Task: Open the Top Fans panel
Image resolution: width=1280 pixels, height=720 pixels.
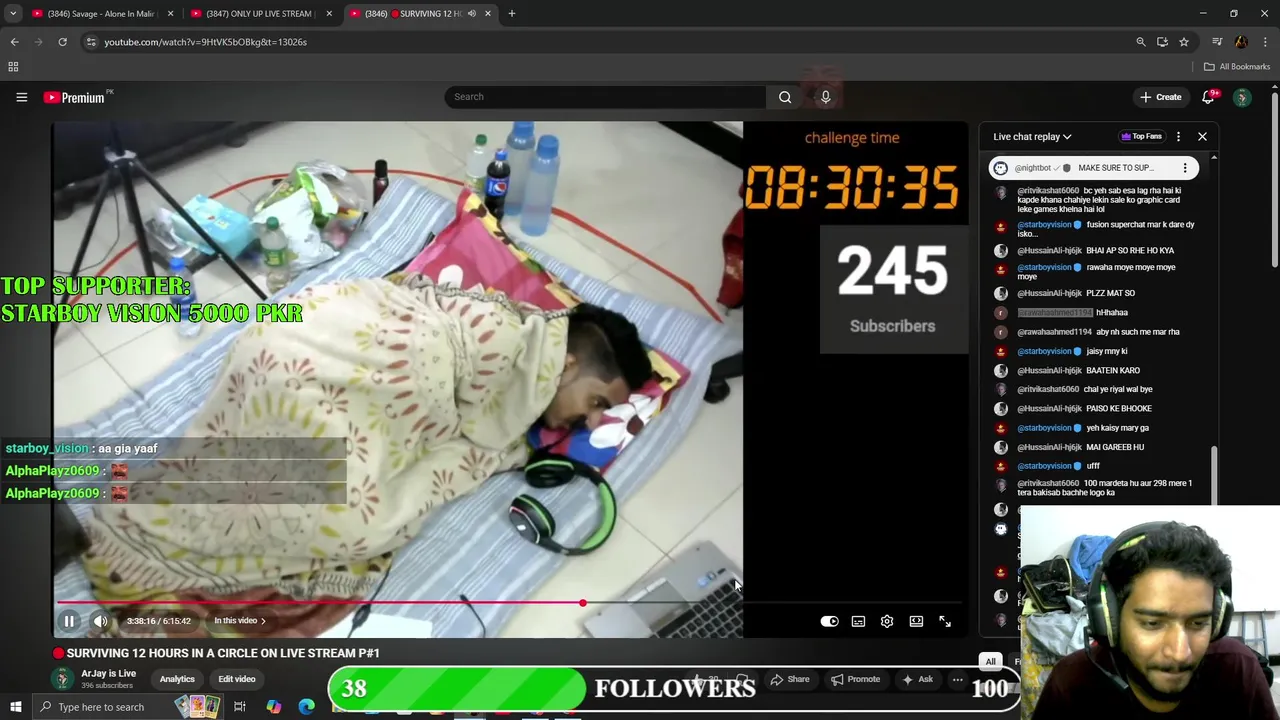Action: click(x=1141, y=137)
